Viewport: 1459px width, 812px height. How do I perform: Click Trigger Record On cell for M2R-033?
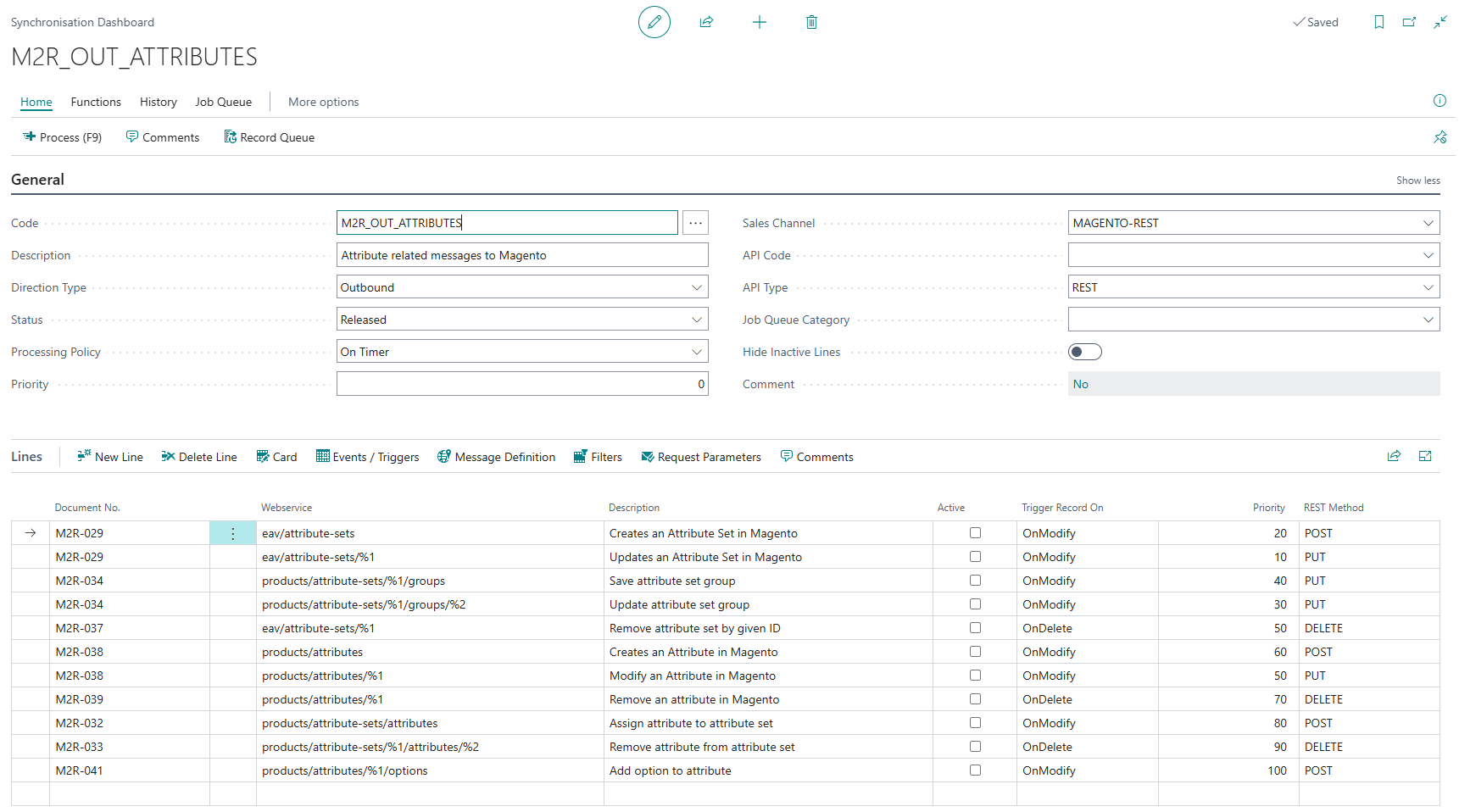(1088, 747)
